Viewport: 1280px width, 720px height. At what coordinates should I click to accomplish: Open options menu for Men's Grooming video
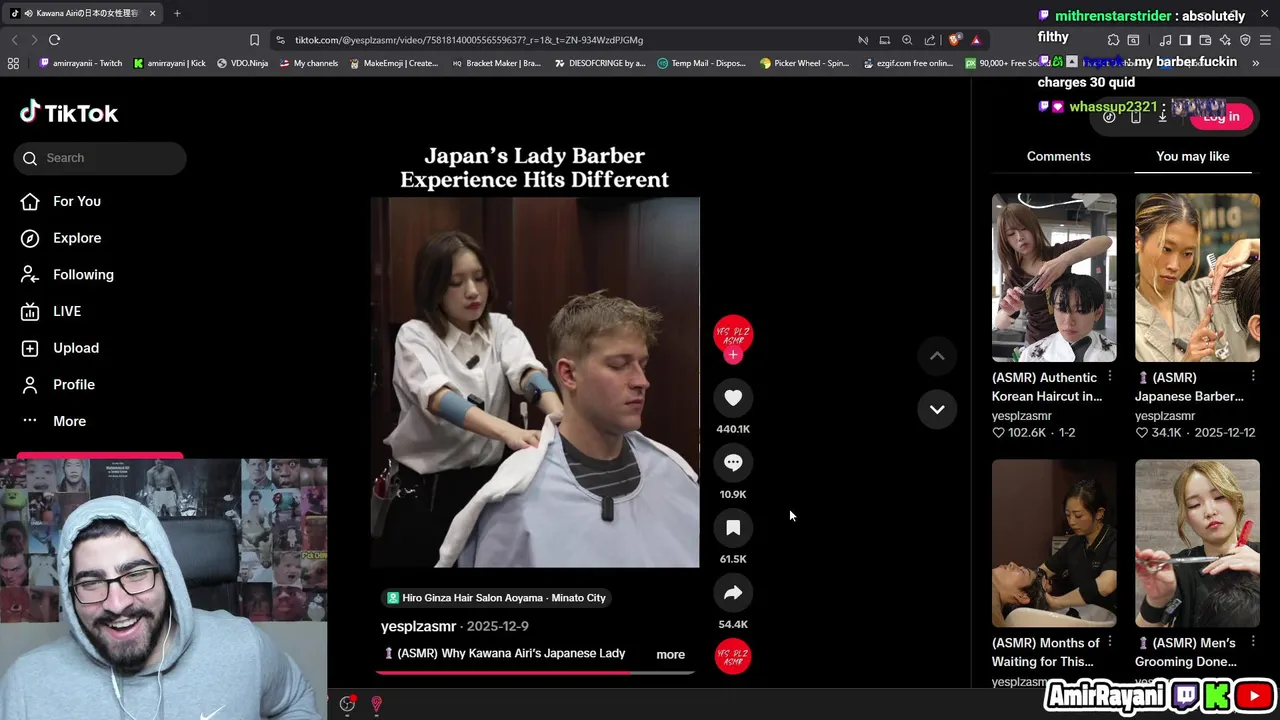click(x=1253, y=643)
